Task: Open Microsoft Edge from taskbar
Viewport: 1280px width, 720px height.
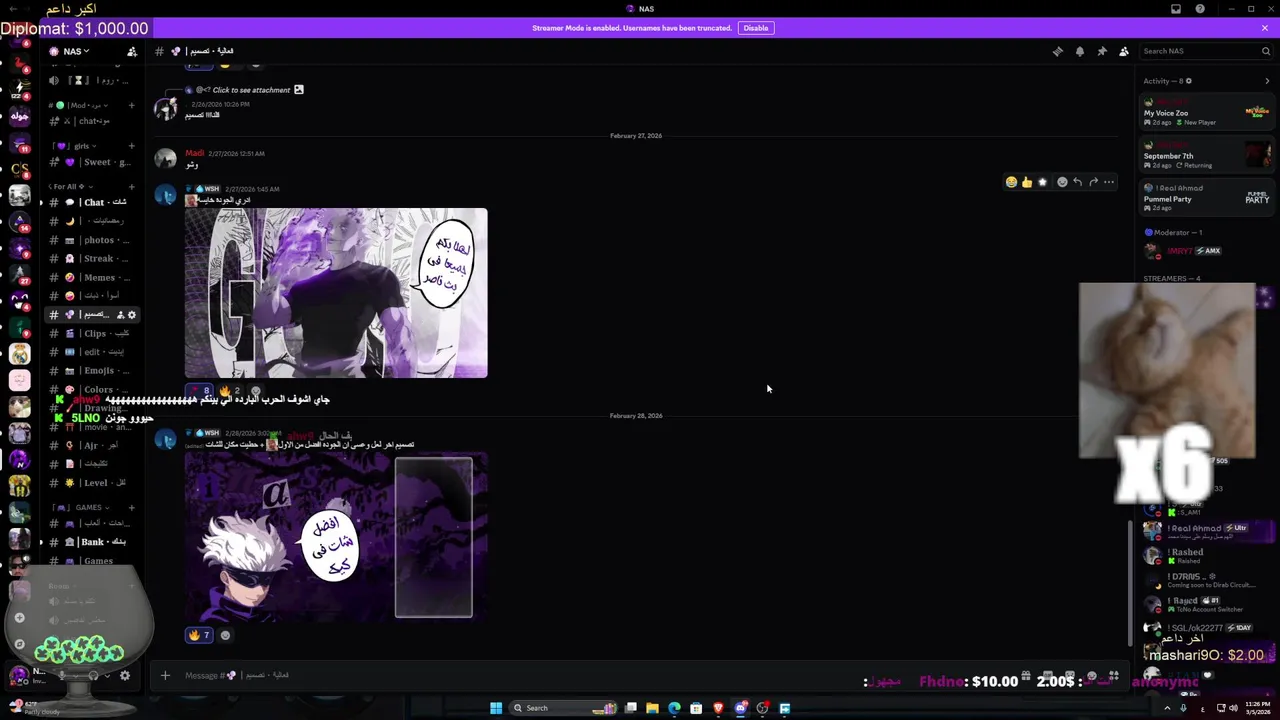Action: (x=674, y=708)
